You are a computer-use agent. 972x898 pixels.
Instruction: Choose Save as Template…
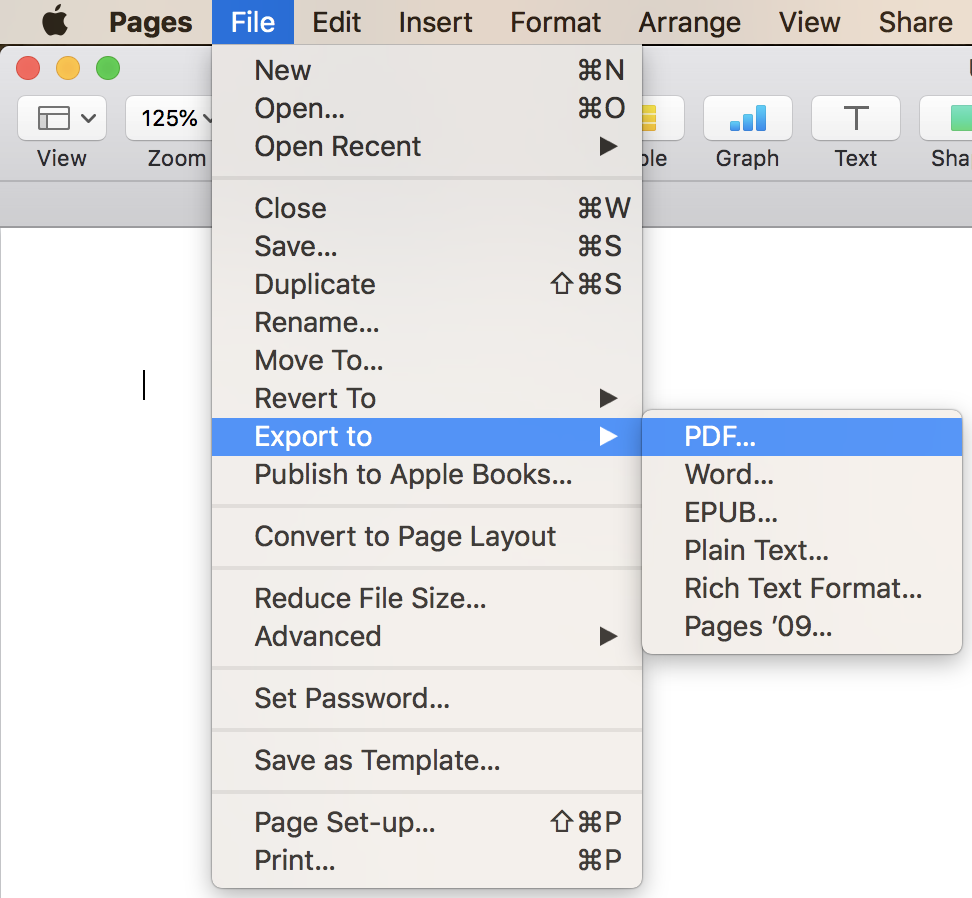427,760
